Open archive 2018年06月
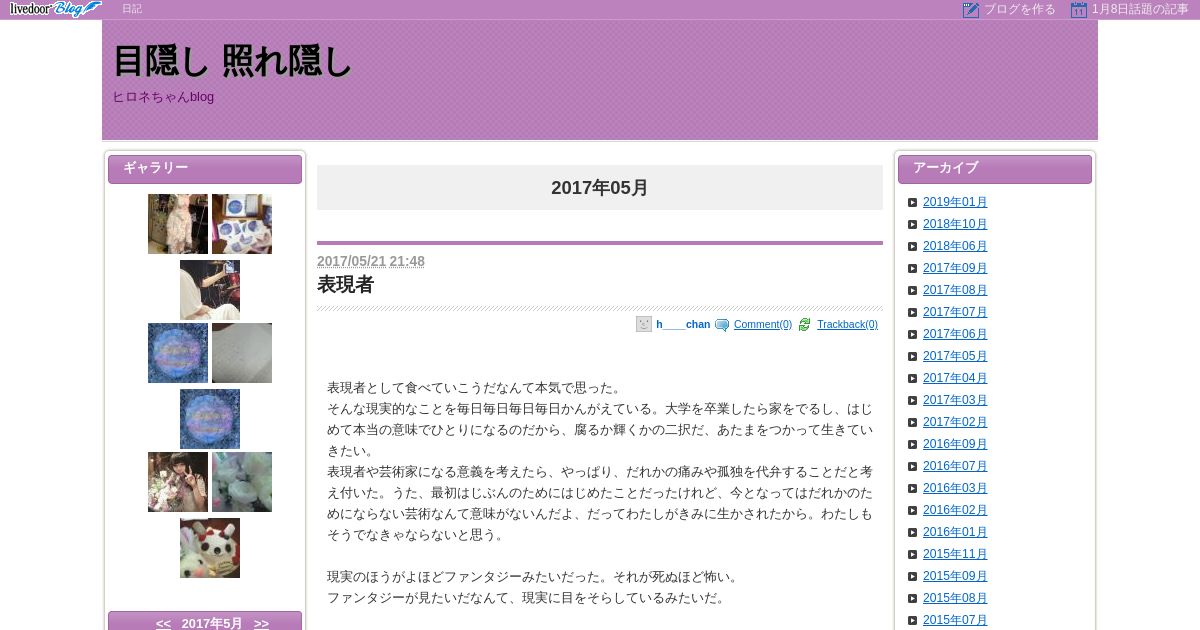The width and height of the screenshot is (1200, 630). 955,246
